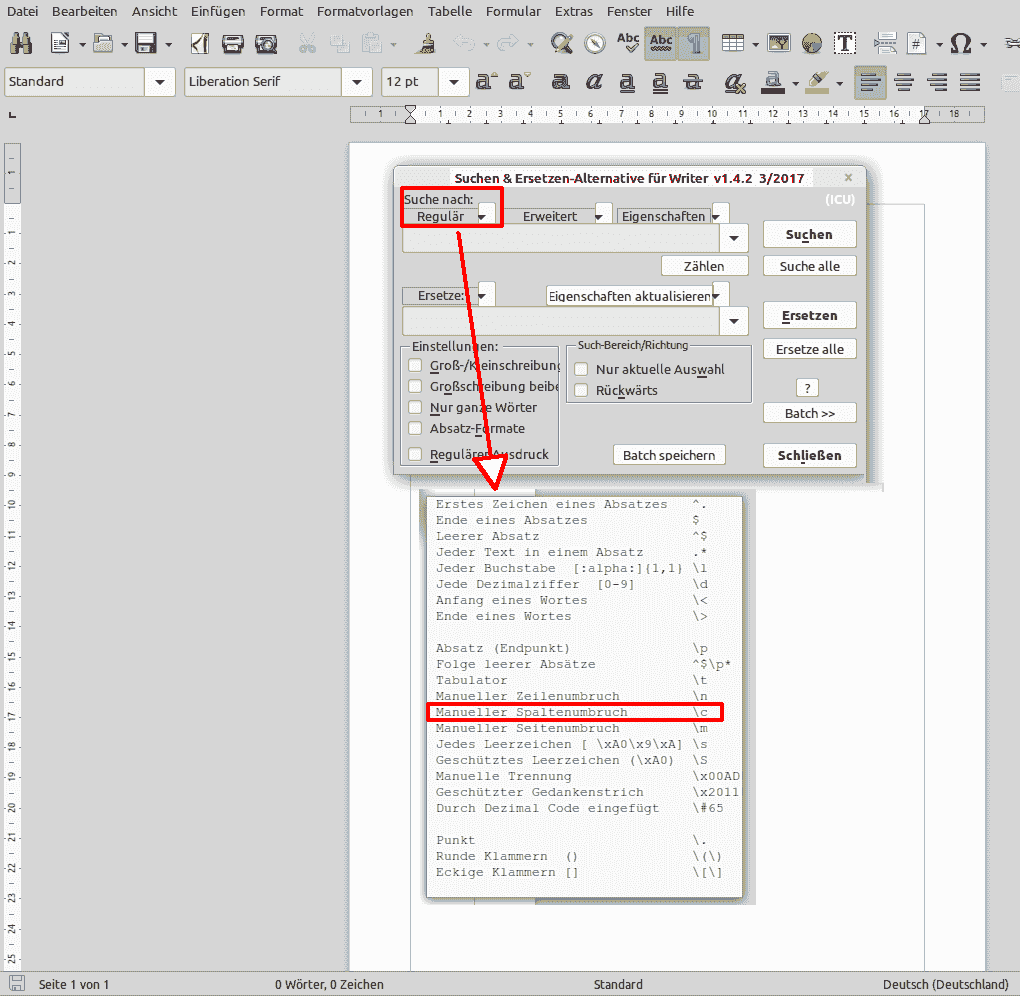Click the left indent marker on the ruler

(x=410, y=115)
